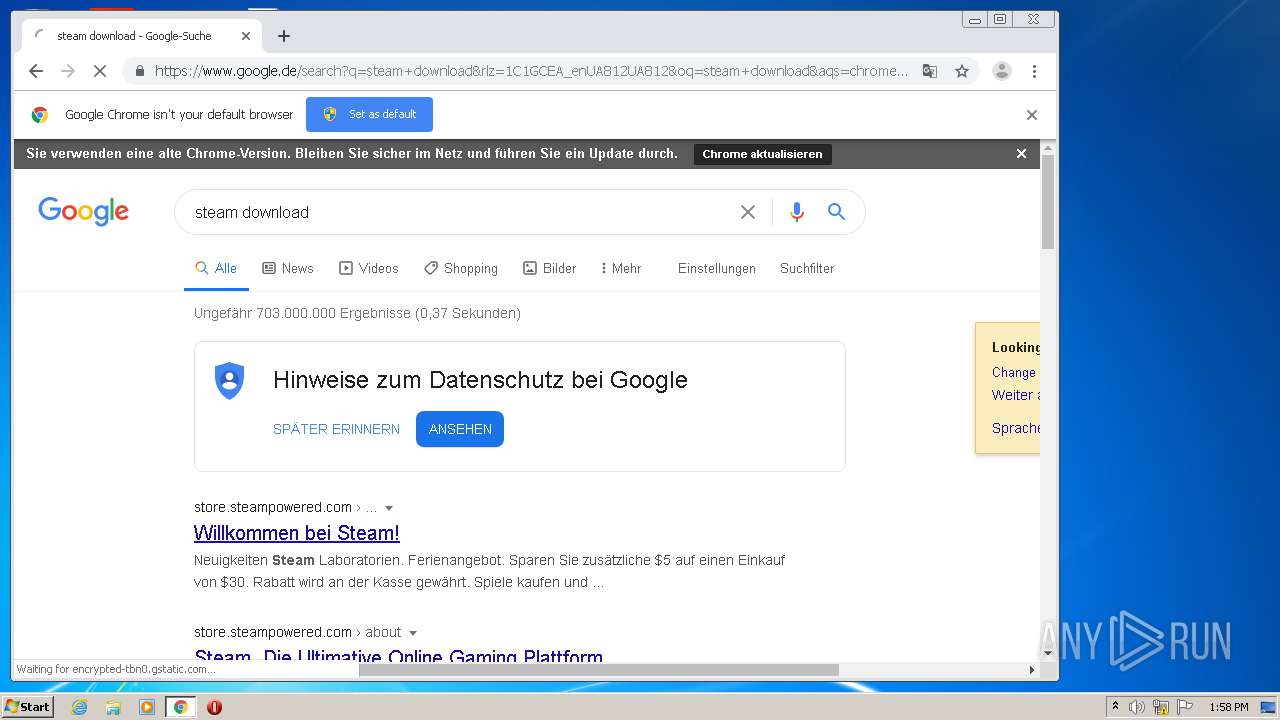Image resolution: width=1280 pixels, height=720 pixels.
Task: Submit search with the magnifier icon
Action: coord(836,212)
